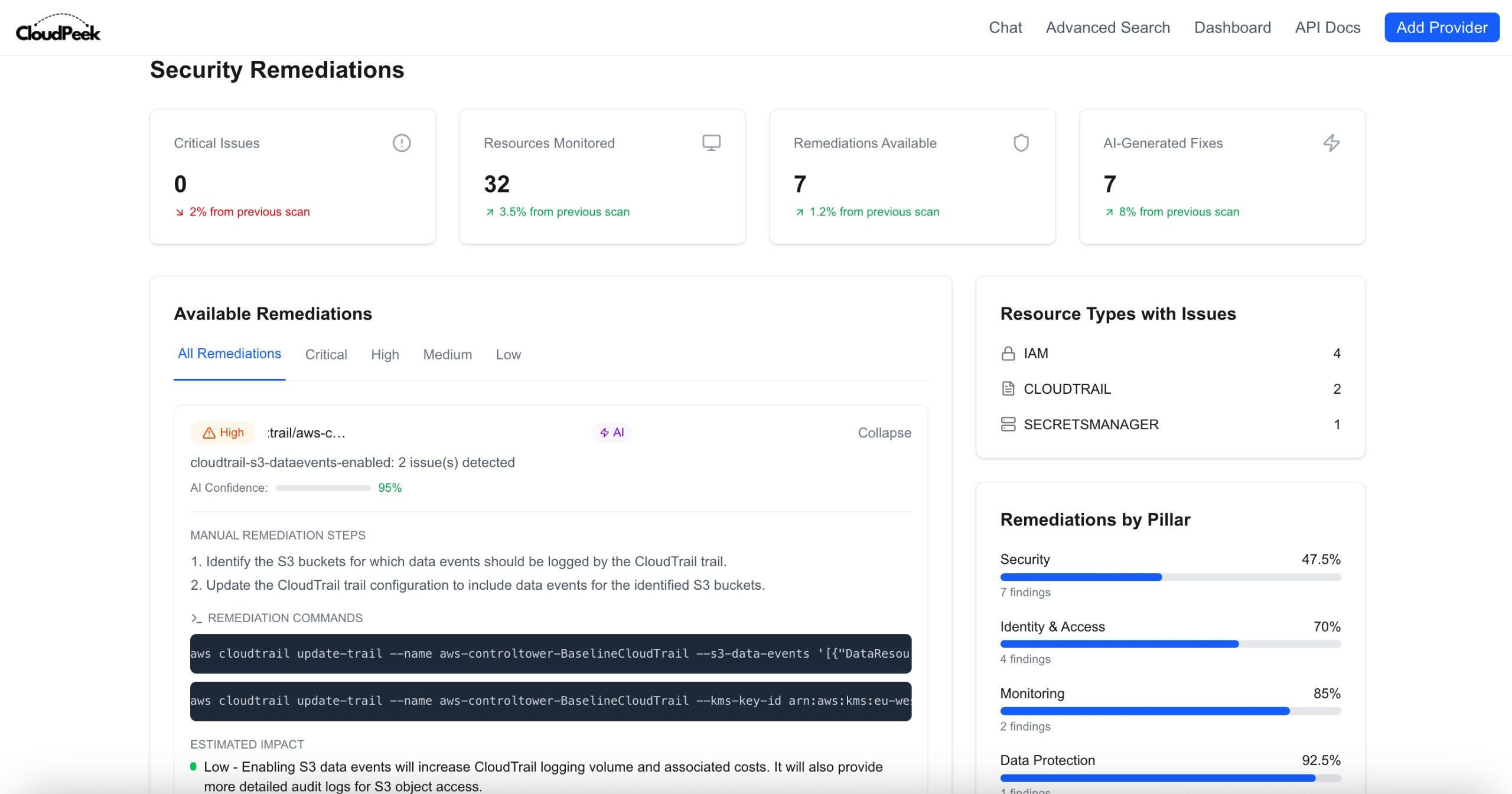The width and height of the screenshot is (1512, 794).
Task: Click the 2% from previous scan text
Action: (x=250, y=212)
